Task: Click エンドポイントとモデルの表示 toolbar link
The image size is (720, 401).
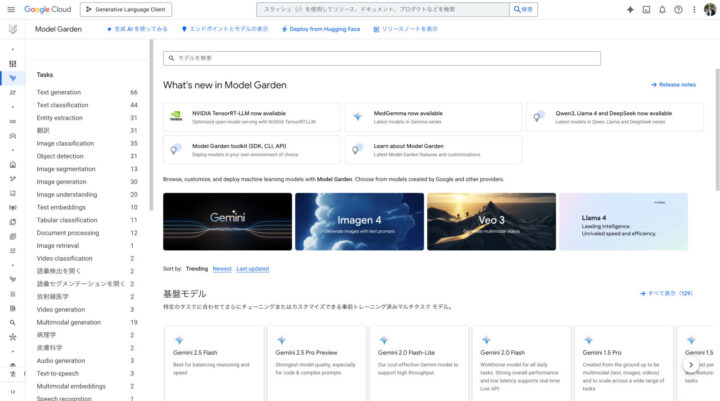Action: (225, 29)
